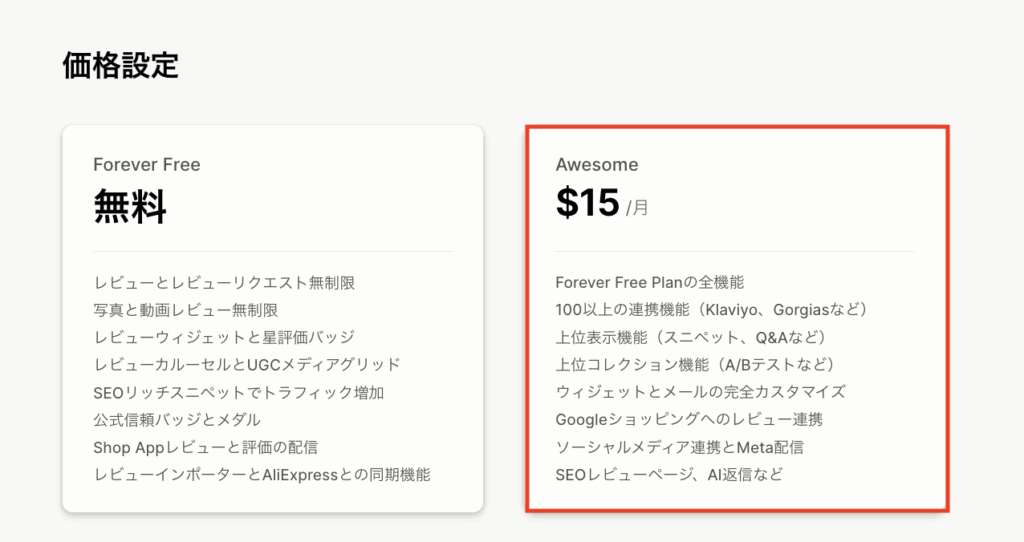This screenshot has height=542, width=1024.
Task: Click the 公式信頼バッジとメダル feature
Action: (x=176, y=419)
